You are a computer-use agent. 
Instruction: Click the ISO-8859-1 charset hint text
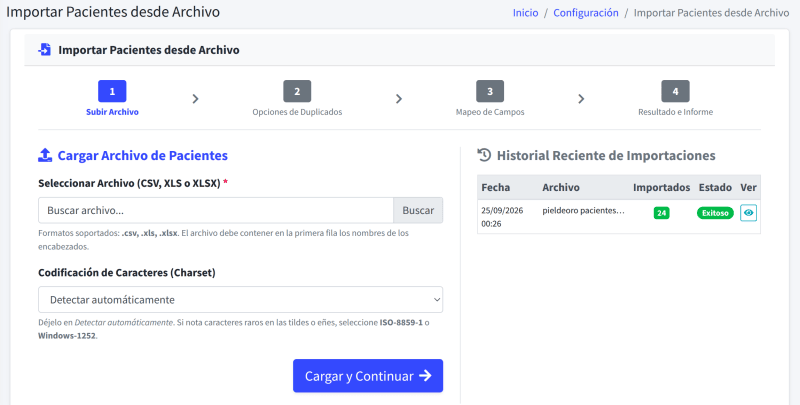401,322
